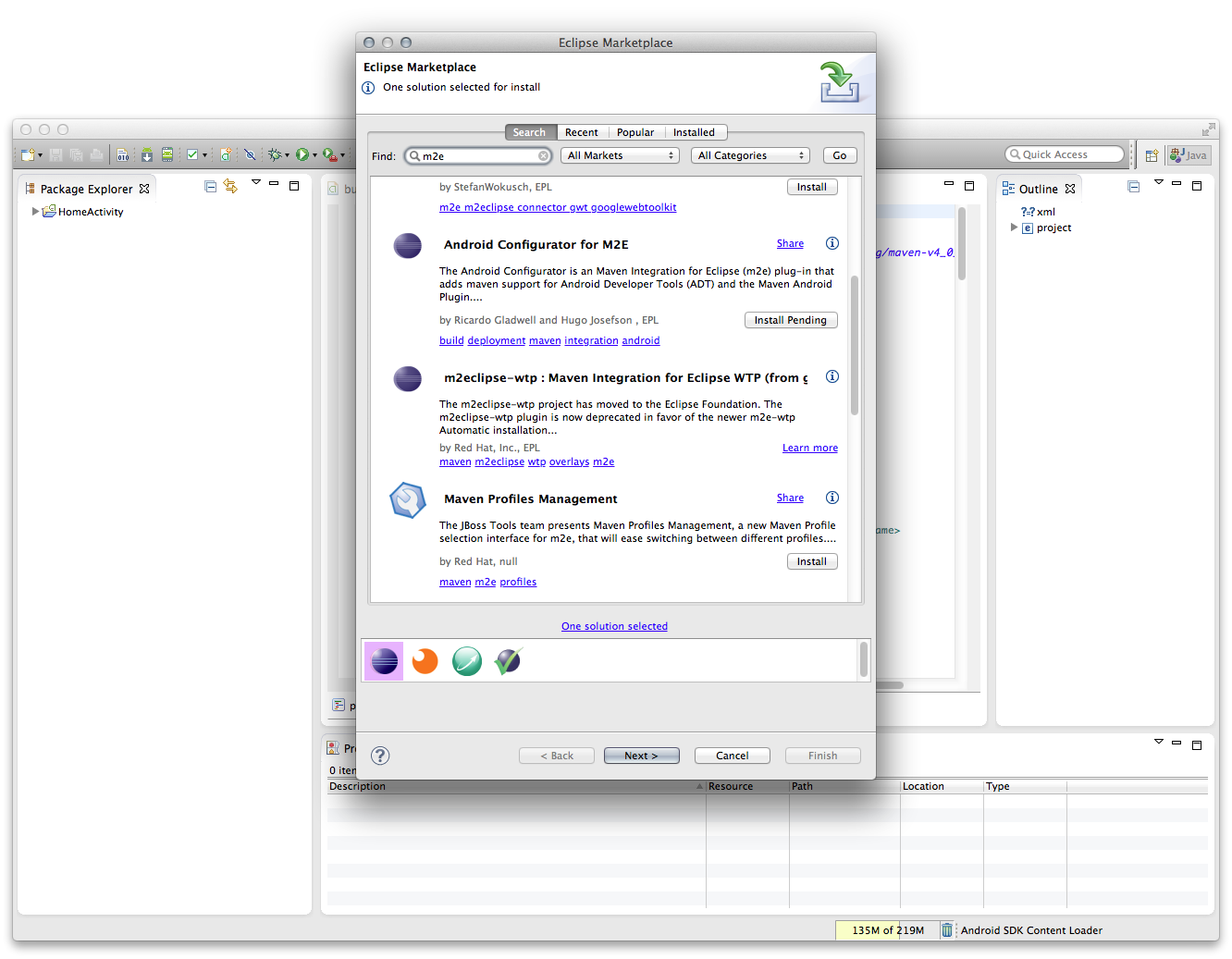
Task: Install Maven Profiles Management
Action: click(x=812, y=561)
